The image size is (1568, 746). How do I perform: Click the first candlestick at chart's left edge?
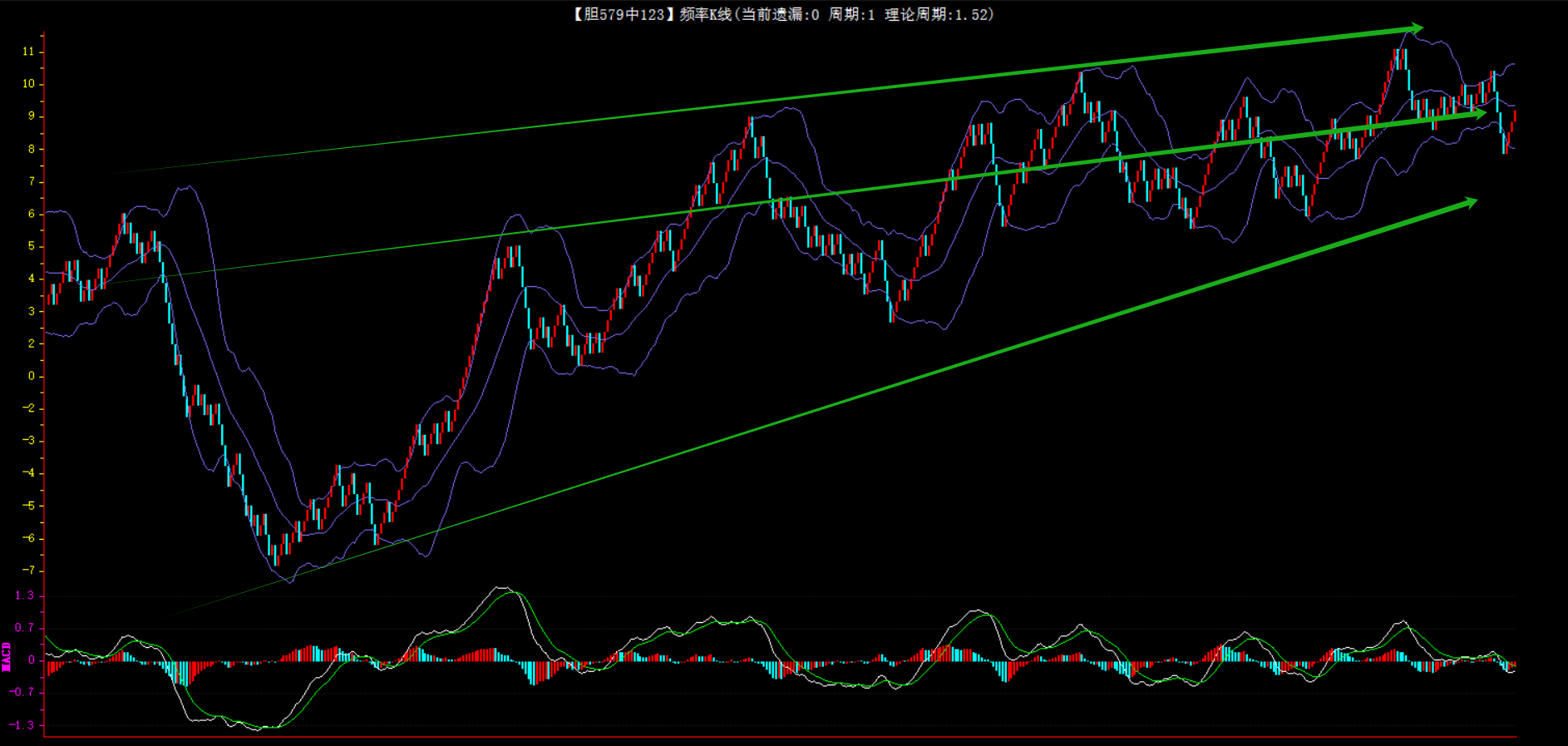(x=50, y=294)
